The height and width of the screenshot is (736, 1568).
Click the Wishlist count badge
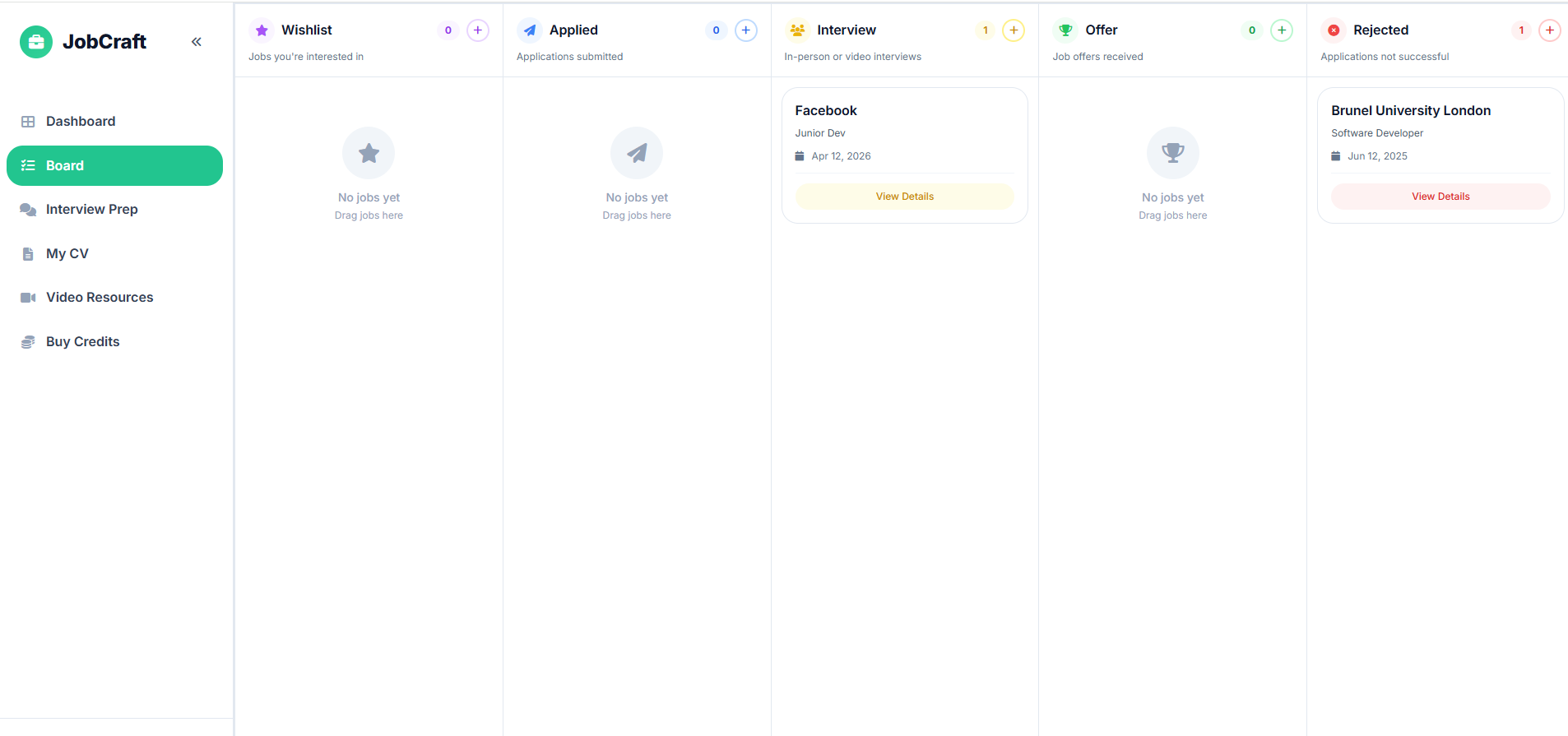tap(448, 30)
